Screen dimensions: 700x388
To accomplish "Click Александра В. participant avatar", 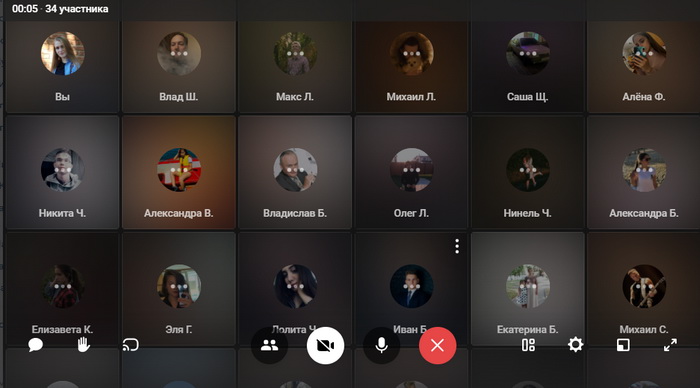I will [x=179, y=170].
